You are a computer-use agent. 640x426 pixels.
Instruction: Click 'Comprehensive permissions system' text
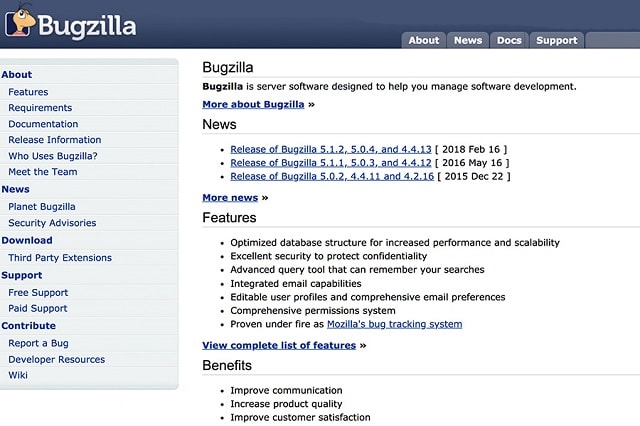coord(313,311)
